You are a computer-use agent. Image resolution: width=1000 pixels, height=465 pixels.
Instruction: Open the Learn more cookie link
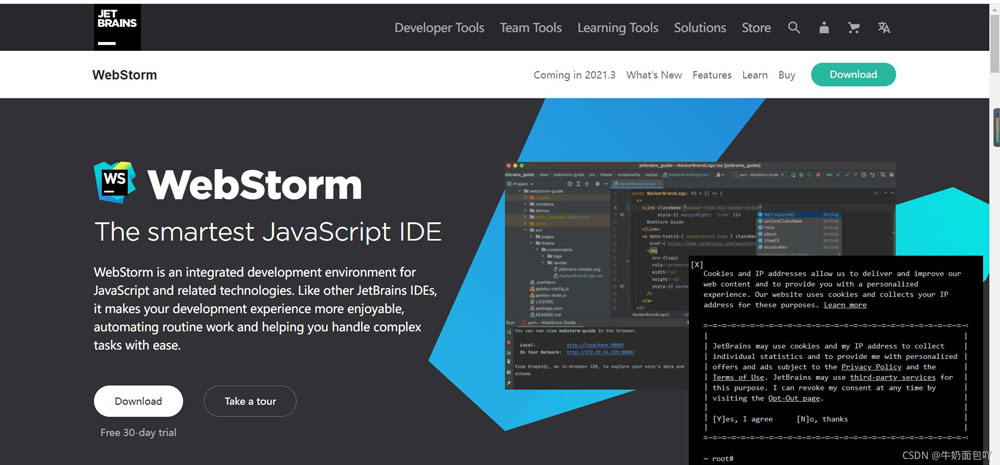845,305
